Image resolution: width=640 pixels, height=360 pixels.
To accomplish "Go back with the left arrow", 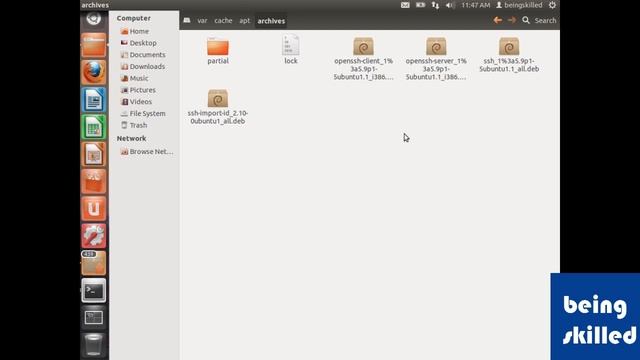I will tap(498, 20).
